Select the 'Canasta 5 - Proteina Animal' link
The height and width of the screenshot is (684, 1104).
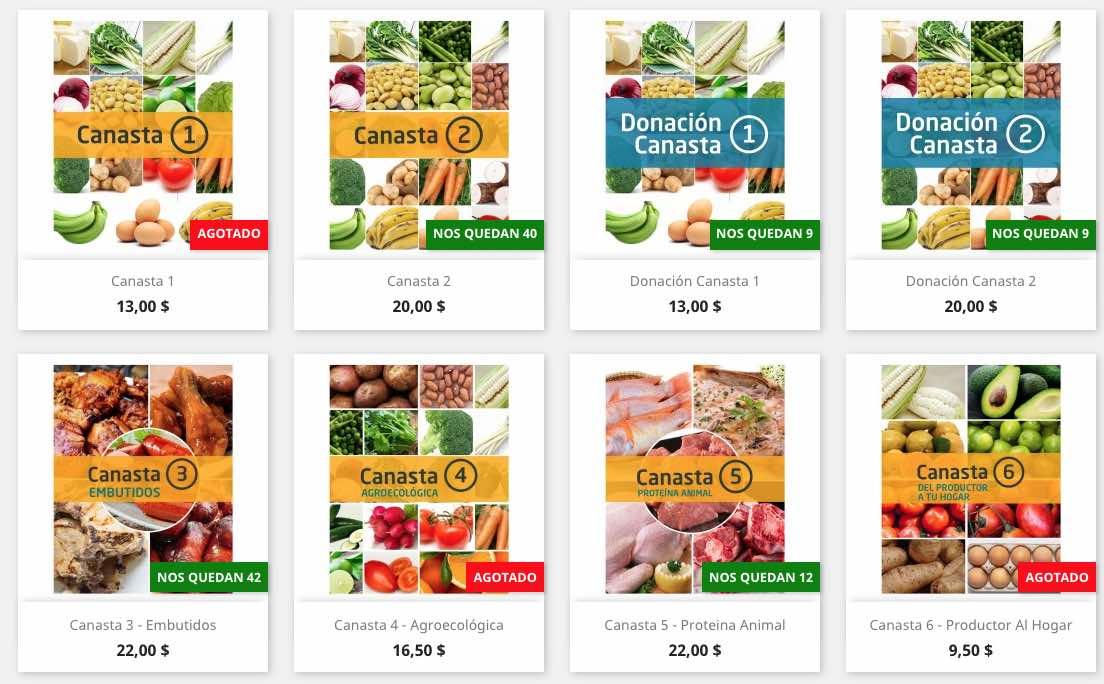(695, 625)
